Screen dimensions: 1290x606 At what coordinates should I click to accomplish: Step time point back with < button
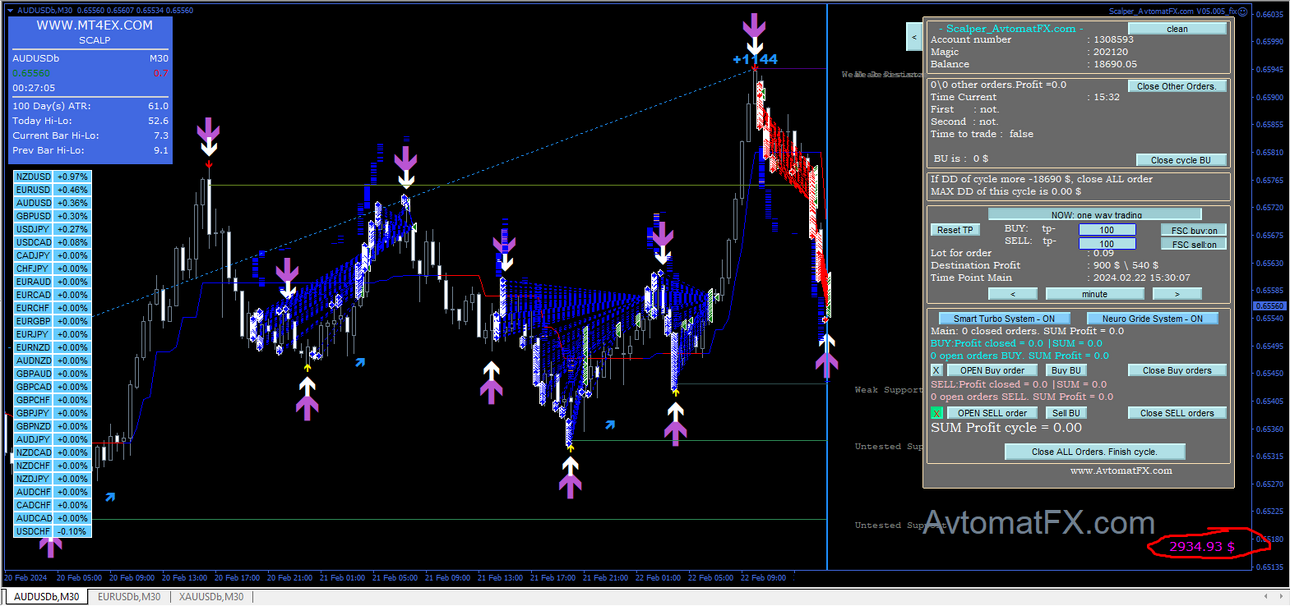(1013, 294)
